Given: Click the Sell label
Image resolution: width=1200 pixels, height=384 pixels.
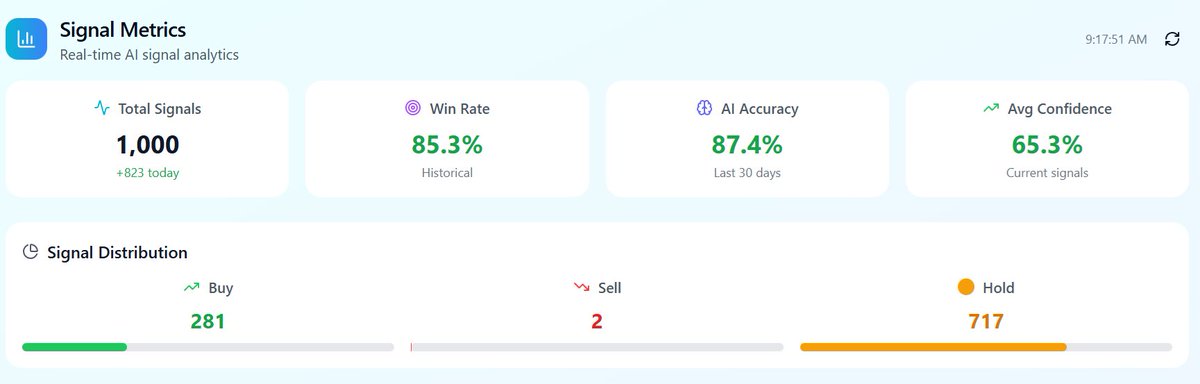Looking at the screenshot, I should (x=610, y=288).
